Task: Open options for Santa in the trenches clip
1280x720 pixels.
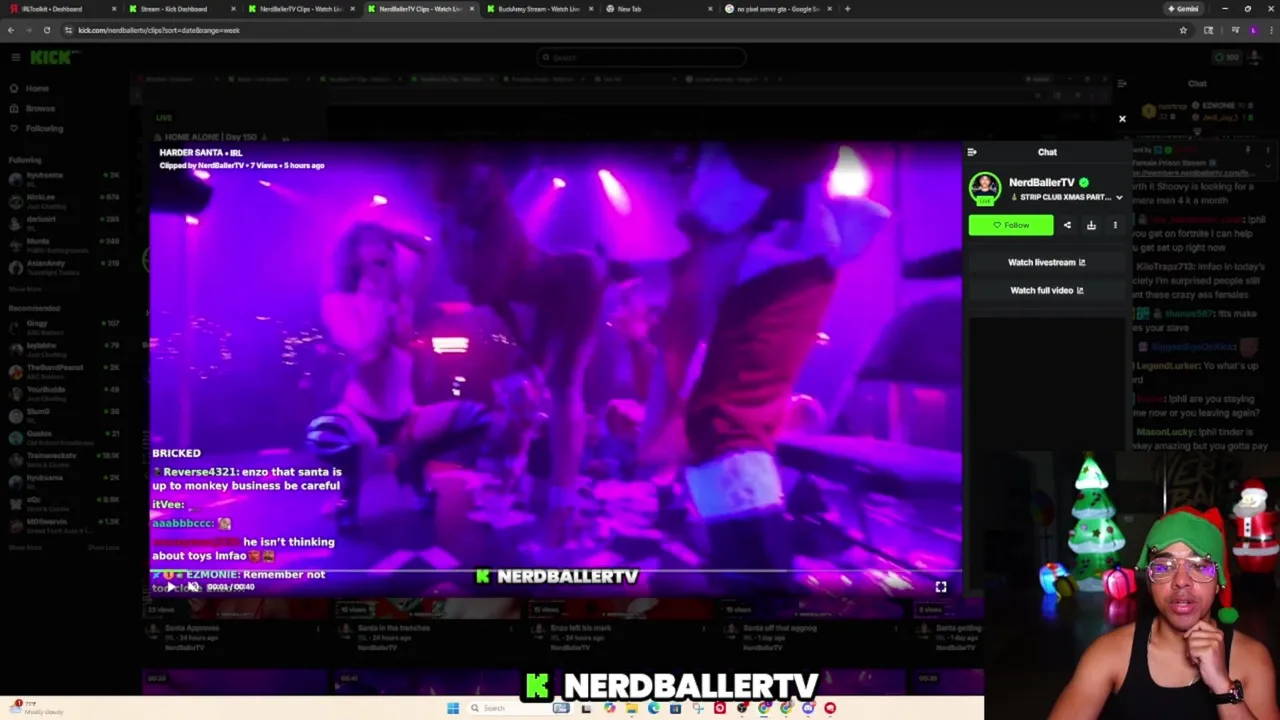Action: (x=510, y=629)
